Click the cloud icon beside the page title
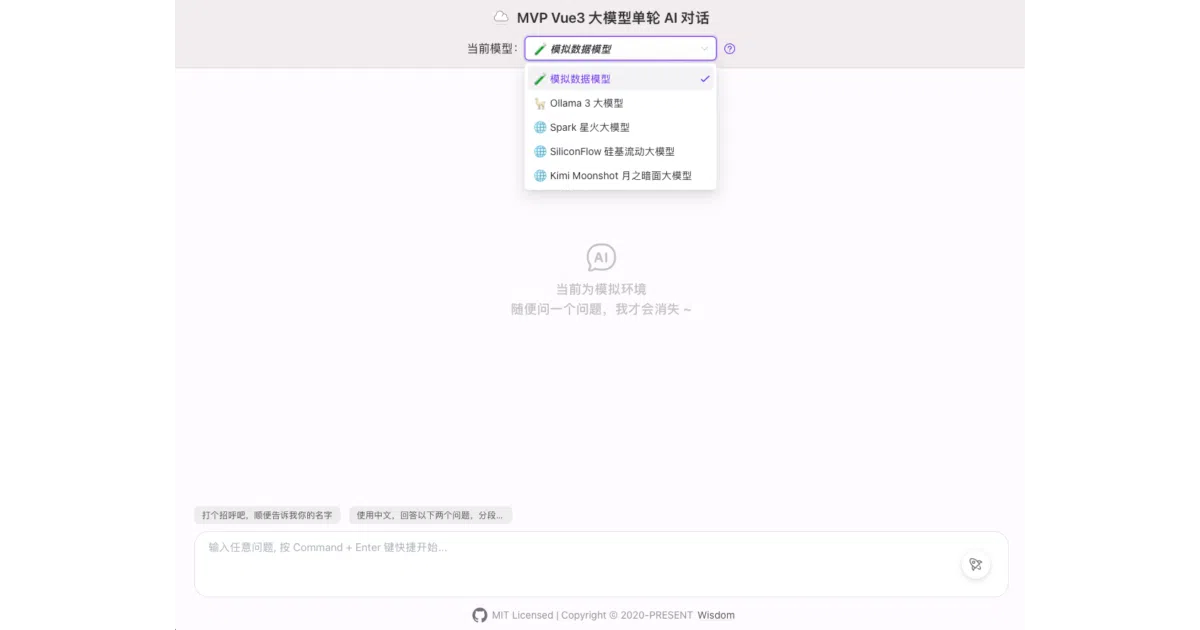Screen dimensions: 1200x630 tap(501, 17)
